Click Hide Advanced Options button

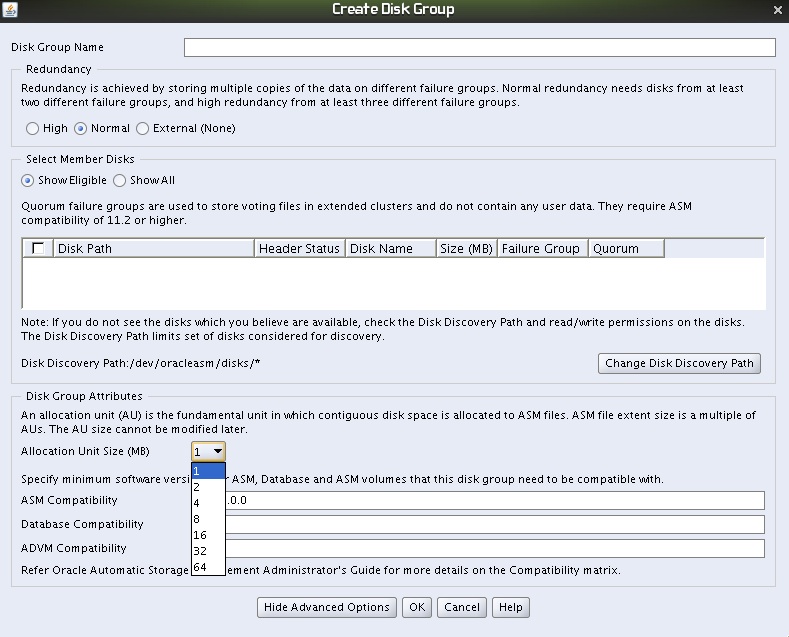pyautogui.click(x=327, y=607)
